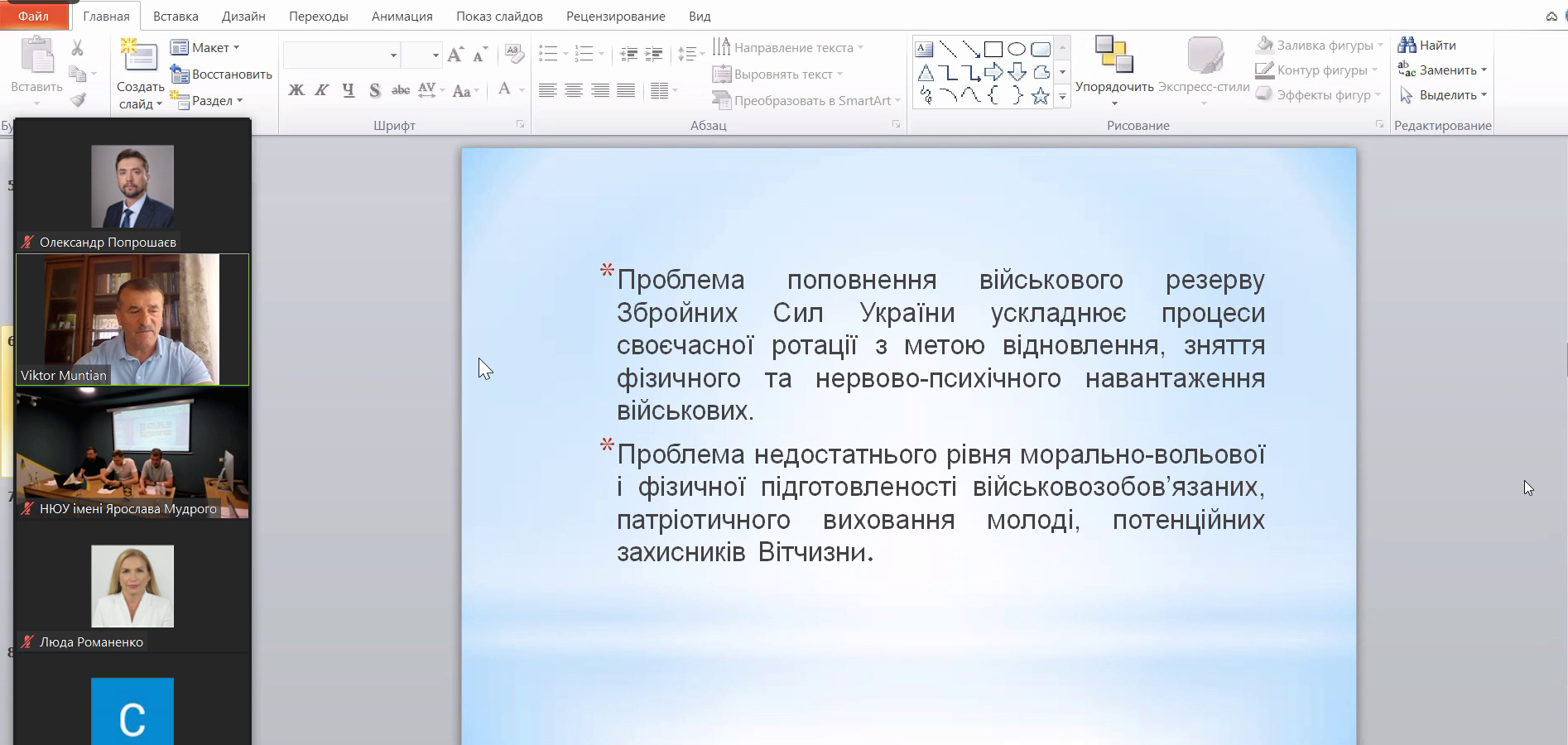Switch to the Вставка ribbon tab

[176, 17]
